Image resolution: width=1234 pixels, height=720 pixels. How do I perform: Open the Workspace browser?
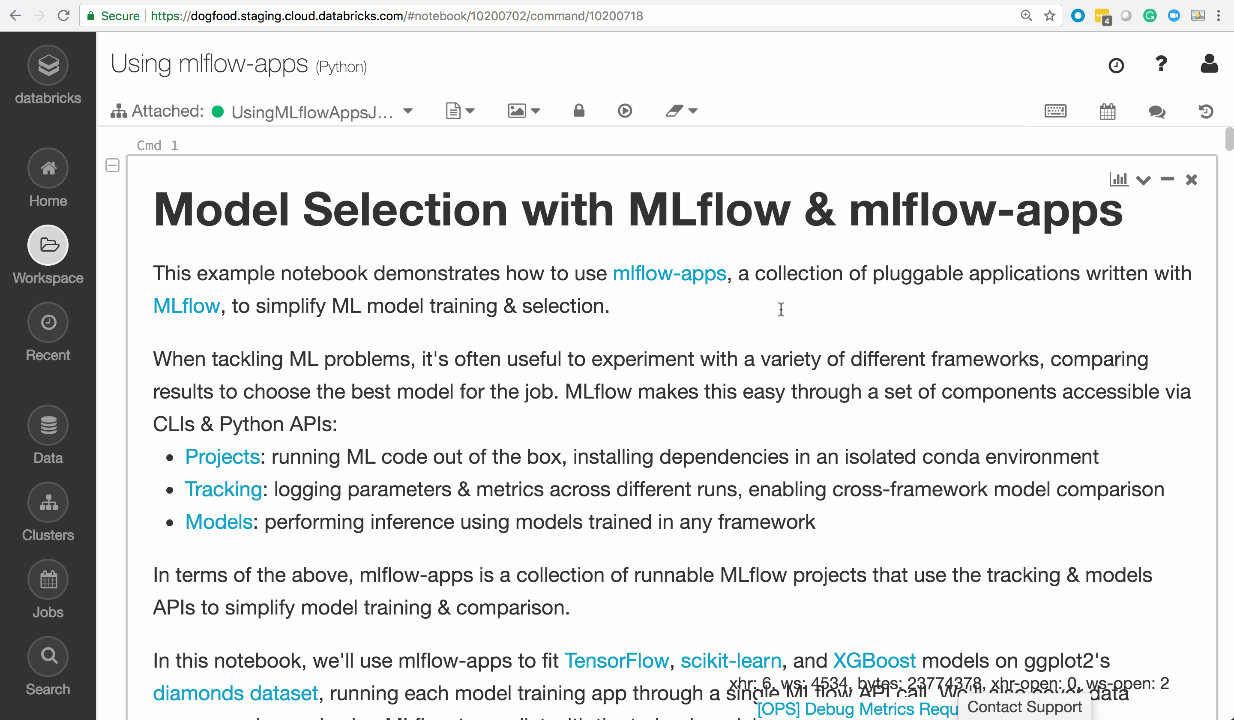point(48,256)
